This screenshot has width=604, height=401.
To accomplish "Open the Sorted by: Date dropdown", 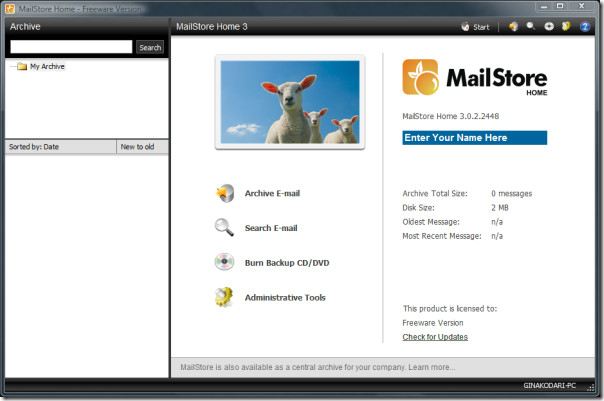I will (x=60, y=147).
